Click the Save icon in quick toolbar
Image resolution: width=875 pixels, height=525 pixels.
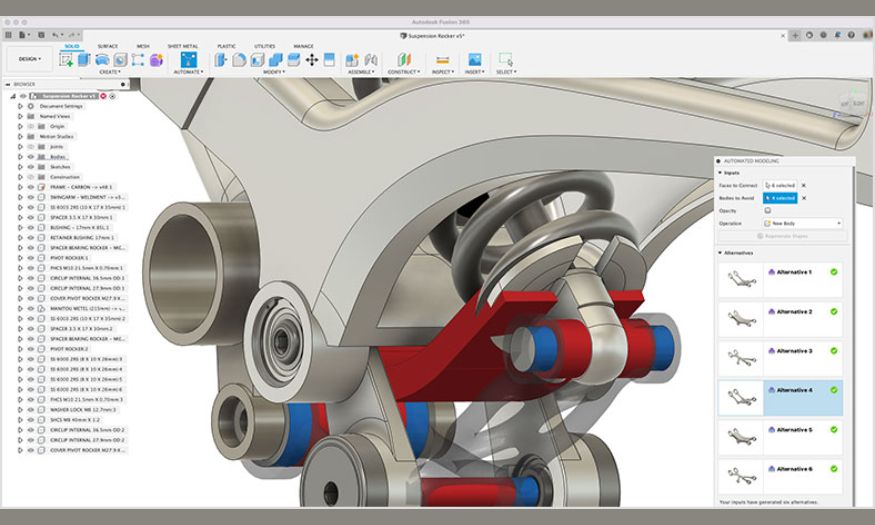pos(41,35)
